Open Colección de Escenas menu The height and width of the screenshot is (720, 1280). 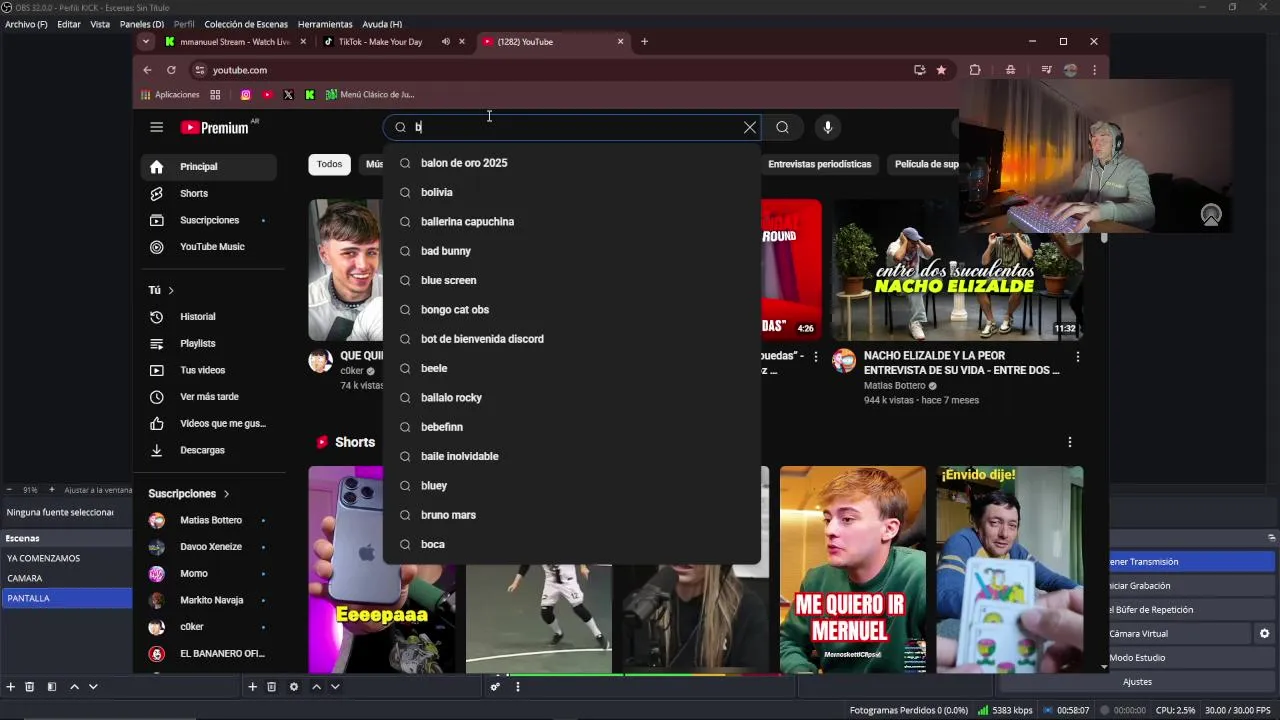point(246,24)
